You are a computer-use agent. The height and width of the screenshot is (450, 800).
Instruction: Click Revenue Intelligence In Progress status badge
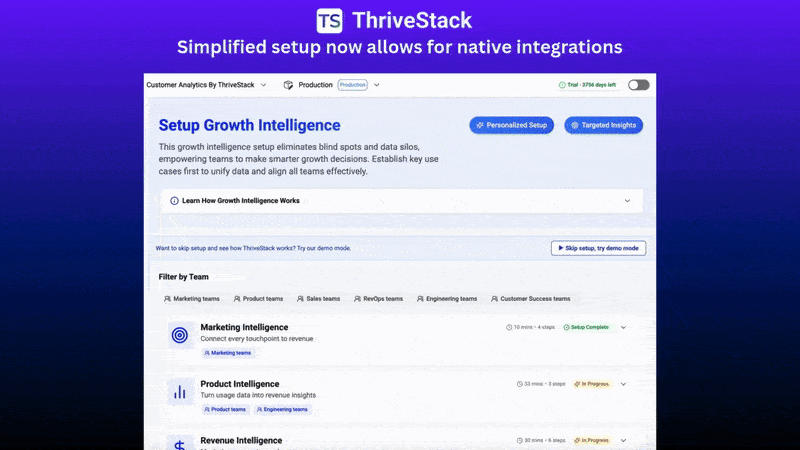click(592, 440)
